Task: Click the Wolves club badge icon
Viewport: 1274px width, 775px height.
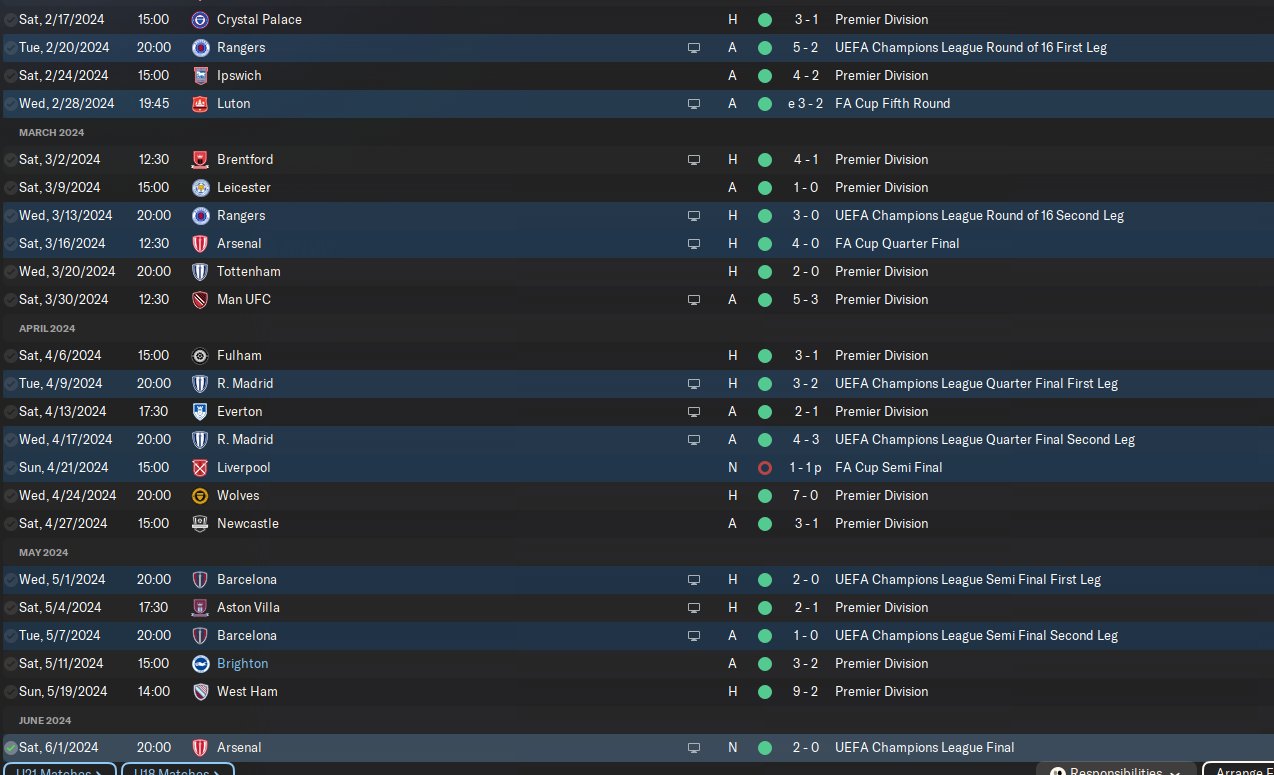Action: pyautogui.click(x=200, y=495)
